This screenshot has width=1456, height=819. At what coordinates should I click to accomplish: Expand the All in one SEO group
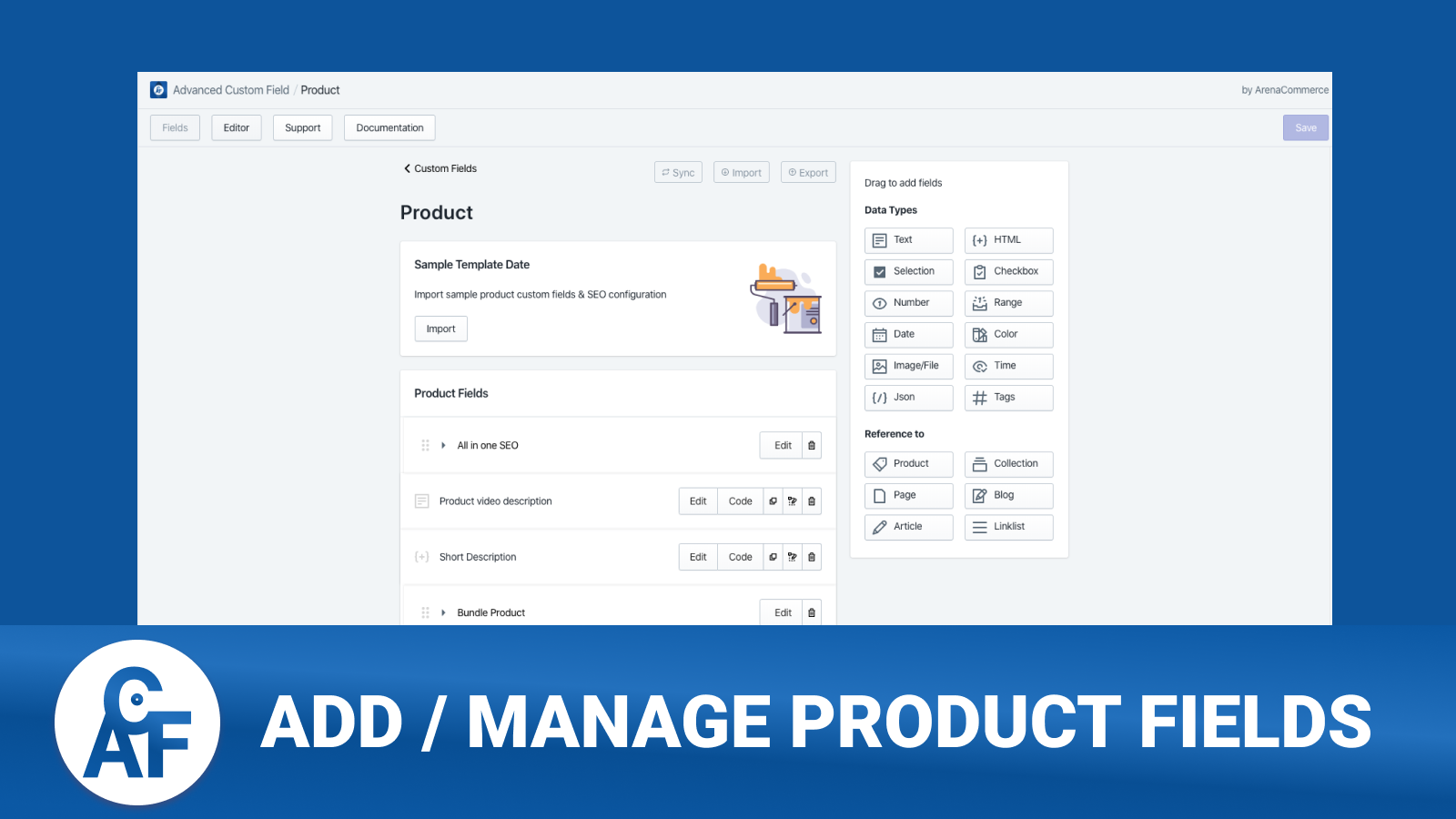pos(443,446)
